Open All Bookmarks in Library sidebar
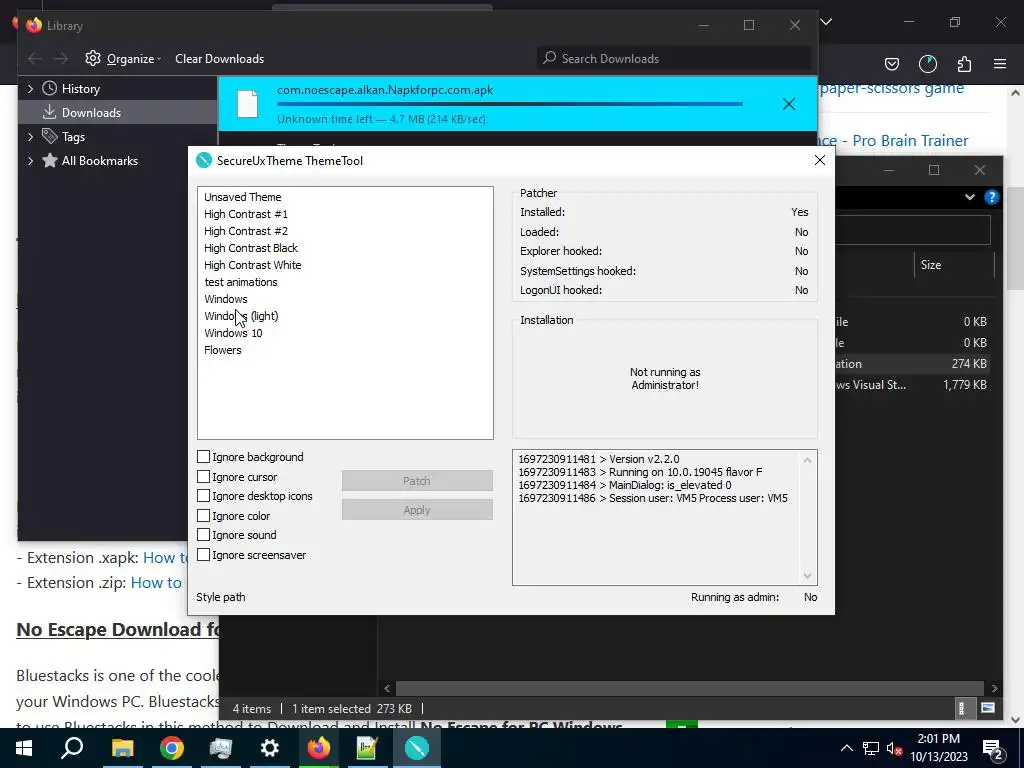The width and height of the screenshot is (1024, 768). tap(99, 161)
